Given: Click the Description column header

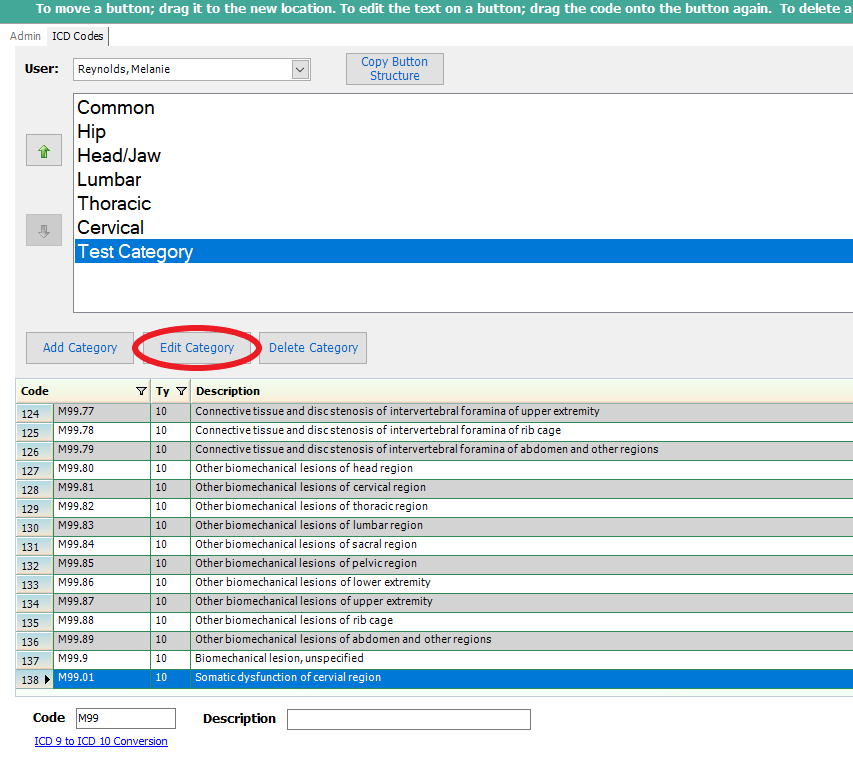Looking at the screenshot, I should pyautogui.click(x=228, y=391).
